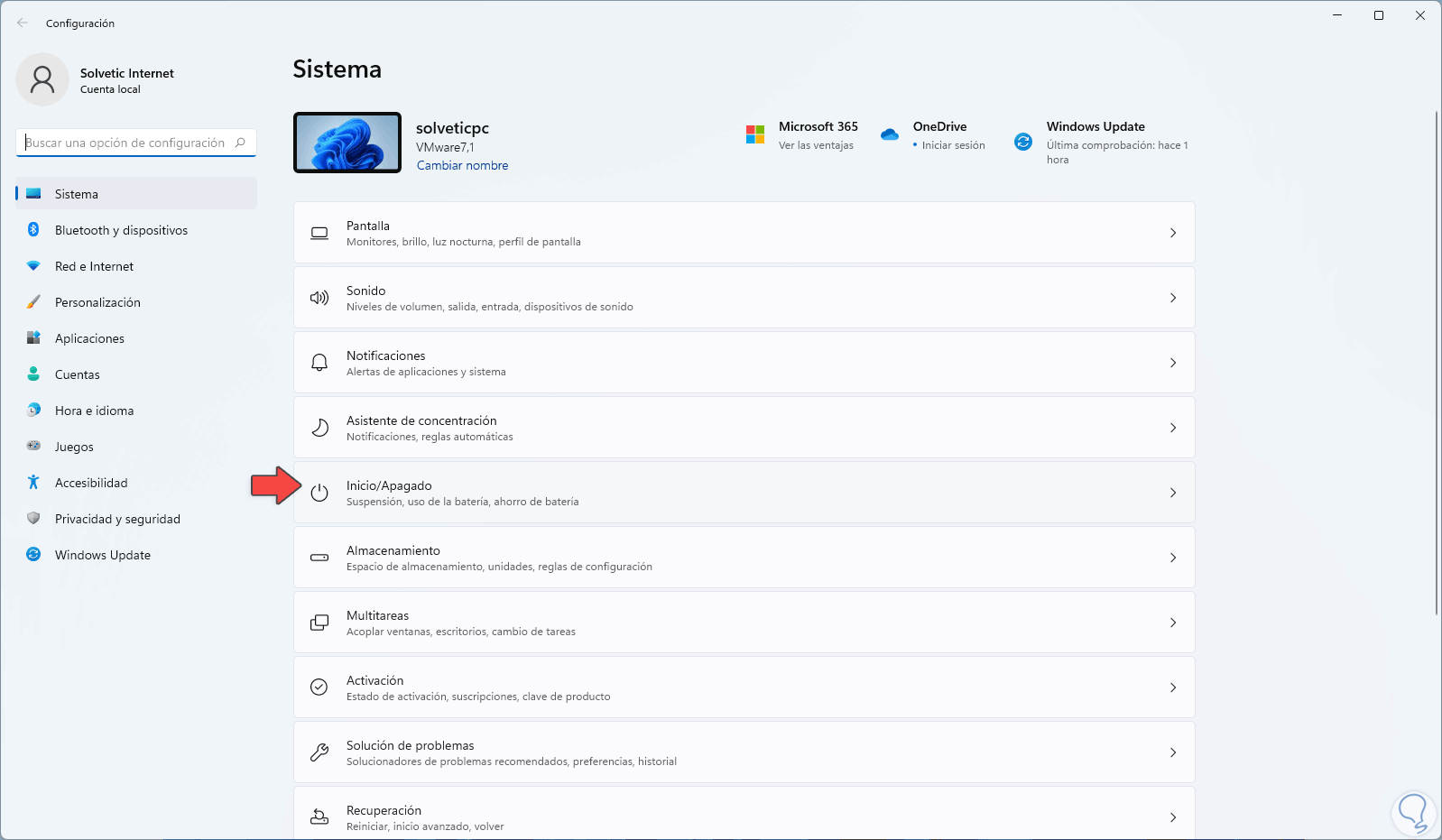Click Iniciar sesión under OneDrive
Image resolution: width=1442 pixels, height=840 pixels.
953,145
